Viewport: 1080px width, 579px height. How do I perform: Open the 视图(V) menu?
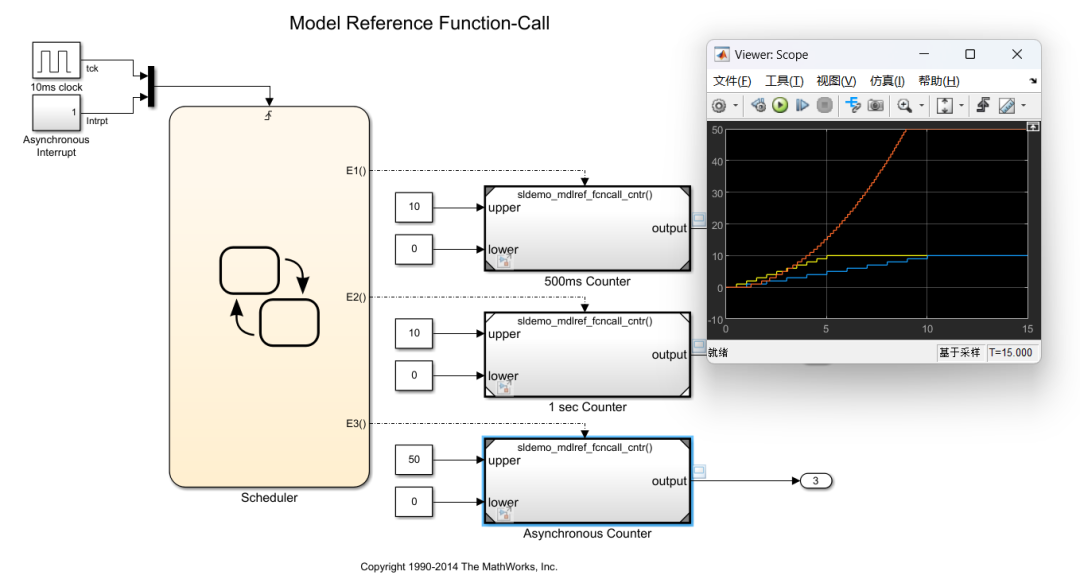tap(836, 81)
